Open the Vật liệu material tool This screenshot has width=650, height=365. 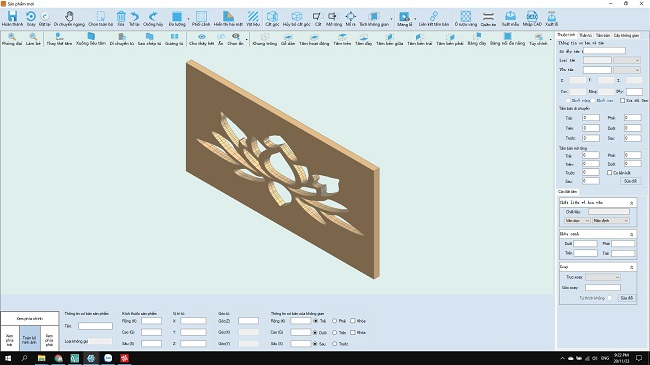pyautogui.click(x=253, y=18)
